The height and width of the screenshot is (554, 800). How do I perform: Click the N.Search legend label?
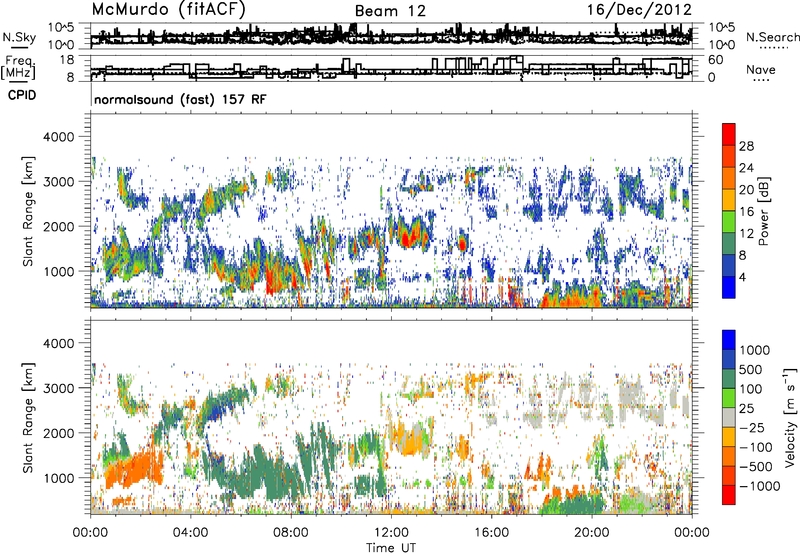[x=772, y=37]
